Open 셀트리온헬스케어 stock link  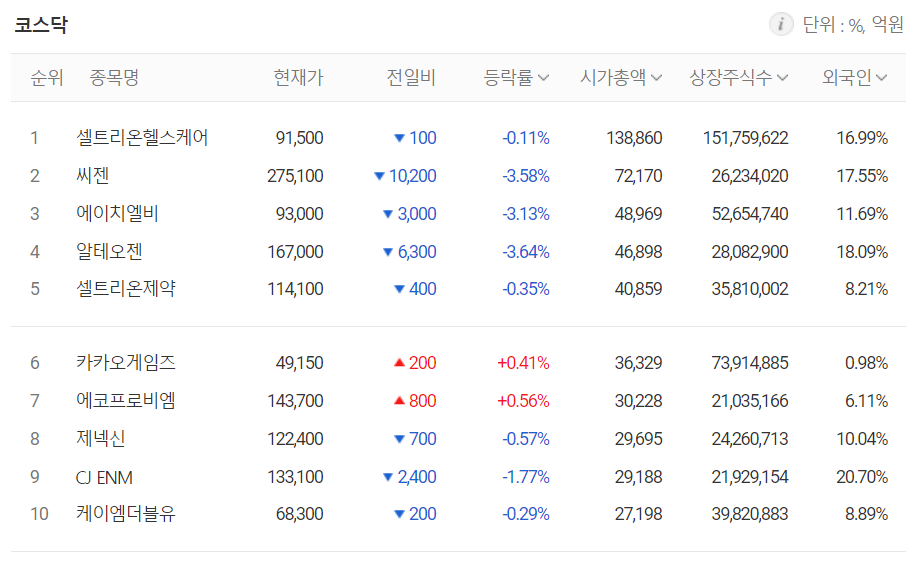click(142, 138)
